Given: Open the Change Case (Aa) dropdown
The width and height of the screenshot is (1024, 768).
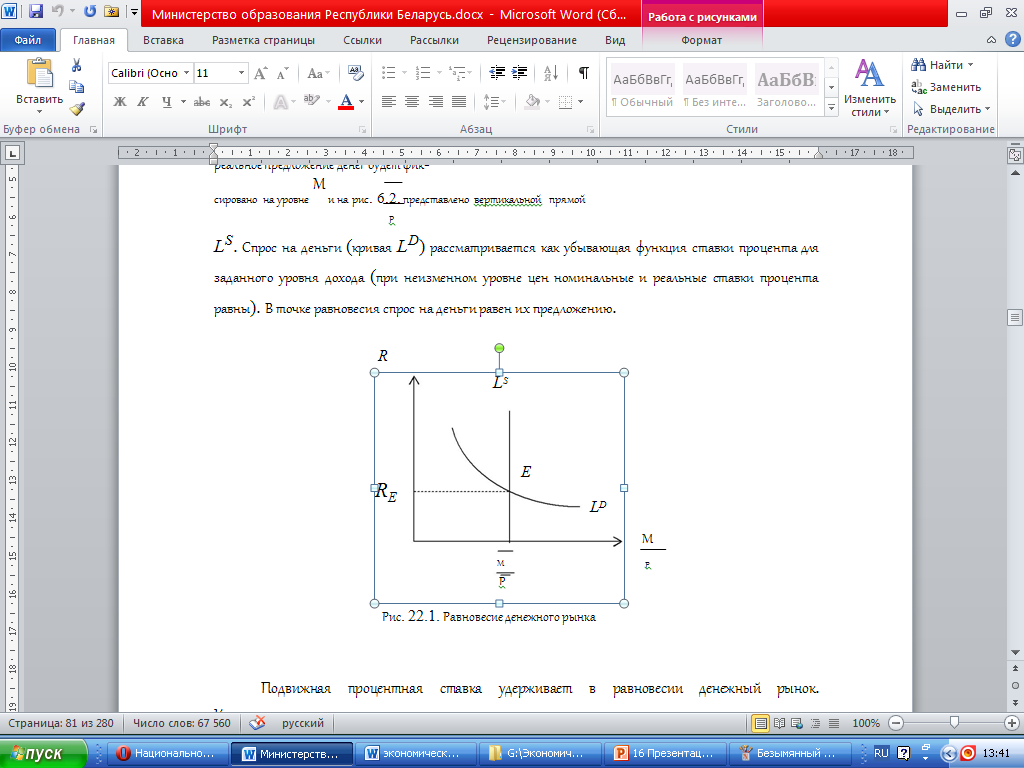Looking at the screenshot, I should (318, 73).
